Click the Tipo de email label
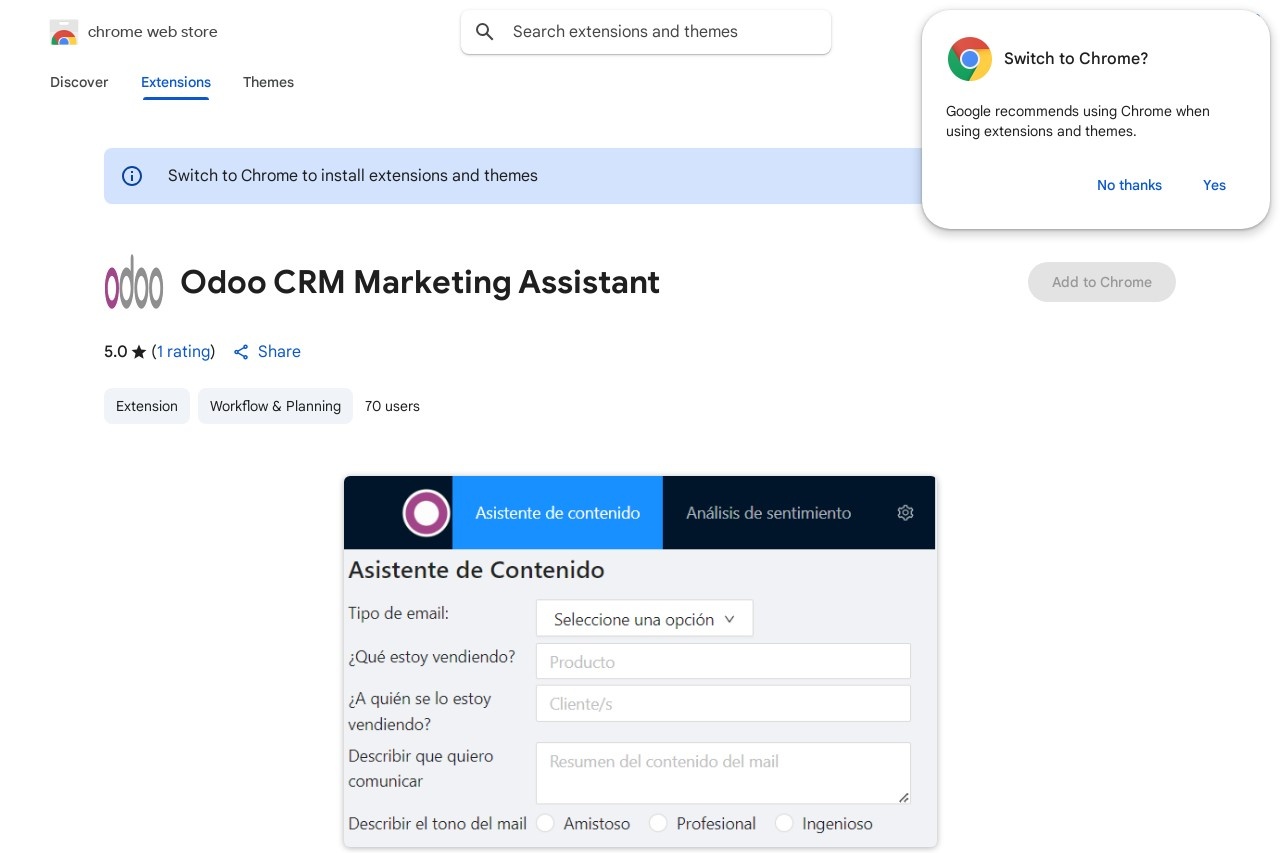1280x853 pixels. (x=398, y=613)
